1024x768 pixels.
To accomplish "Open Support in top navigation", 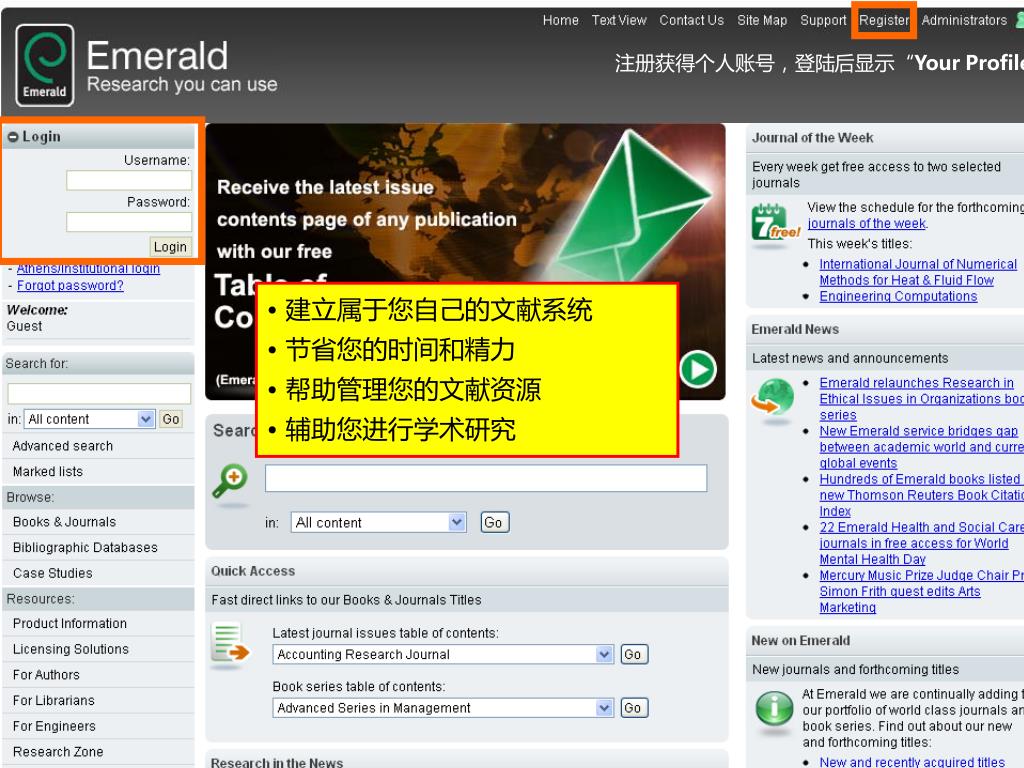I will [823, 20].
